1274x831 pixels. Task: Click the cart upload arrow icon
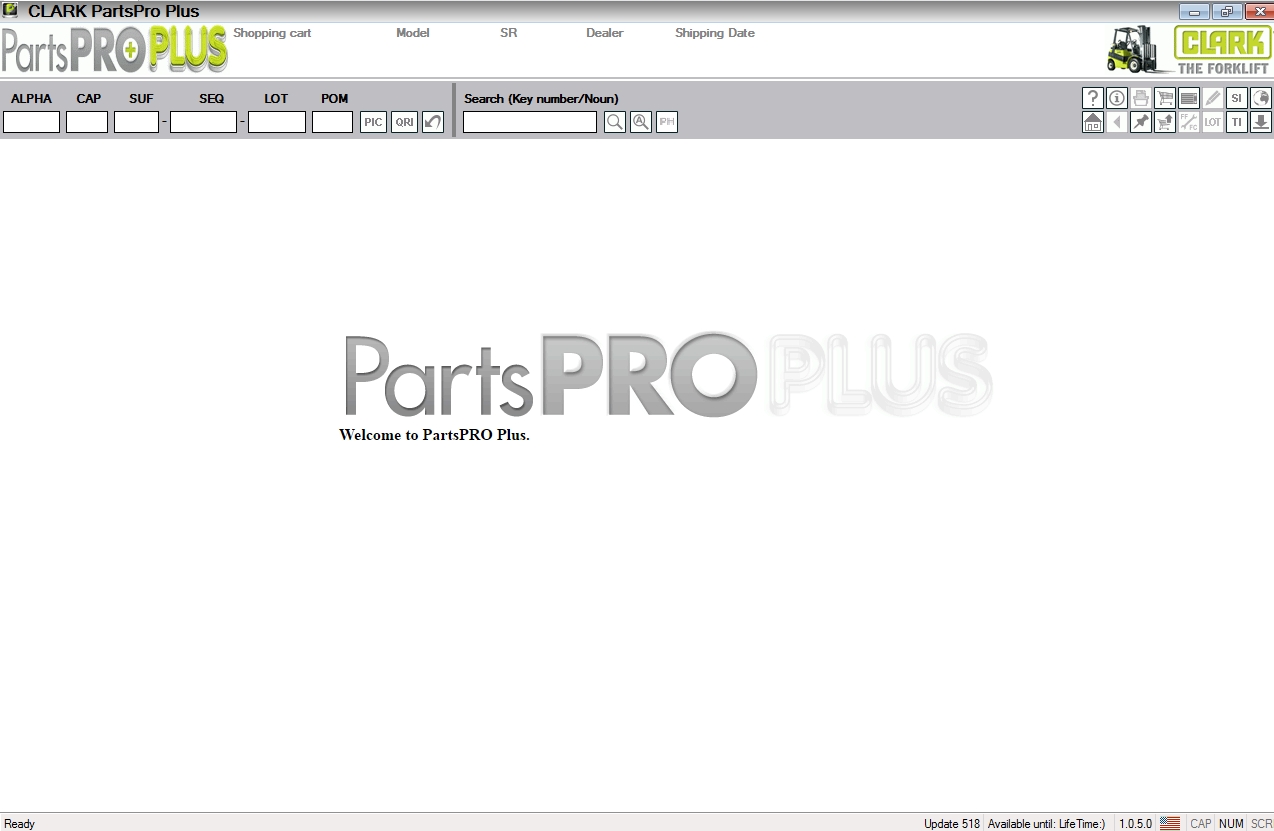(1165, 122)
